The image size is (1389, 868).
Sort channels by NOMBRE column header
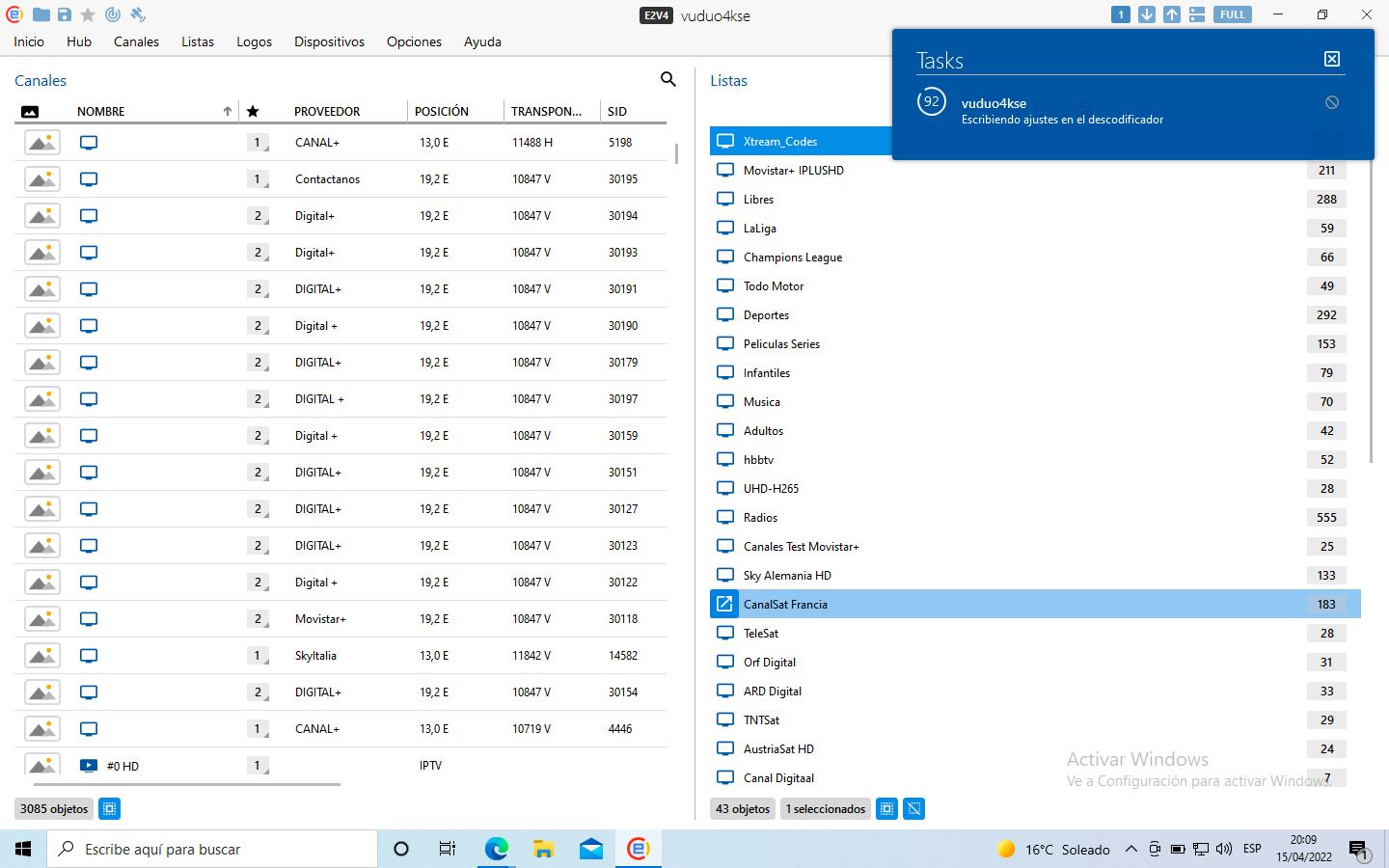pyautogui.click(x=101, y=111)
